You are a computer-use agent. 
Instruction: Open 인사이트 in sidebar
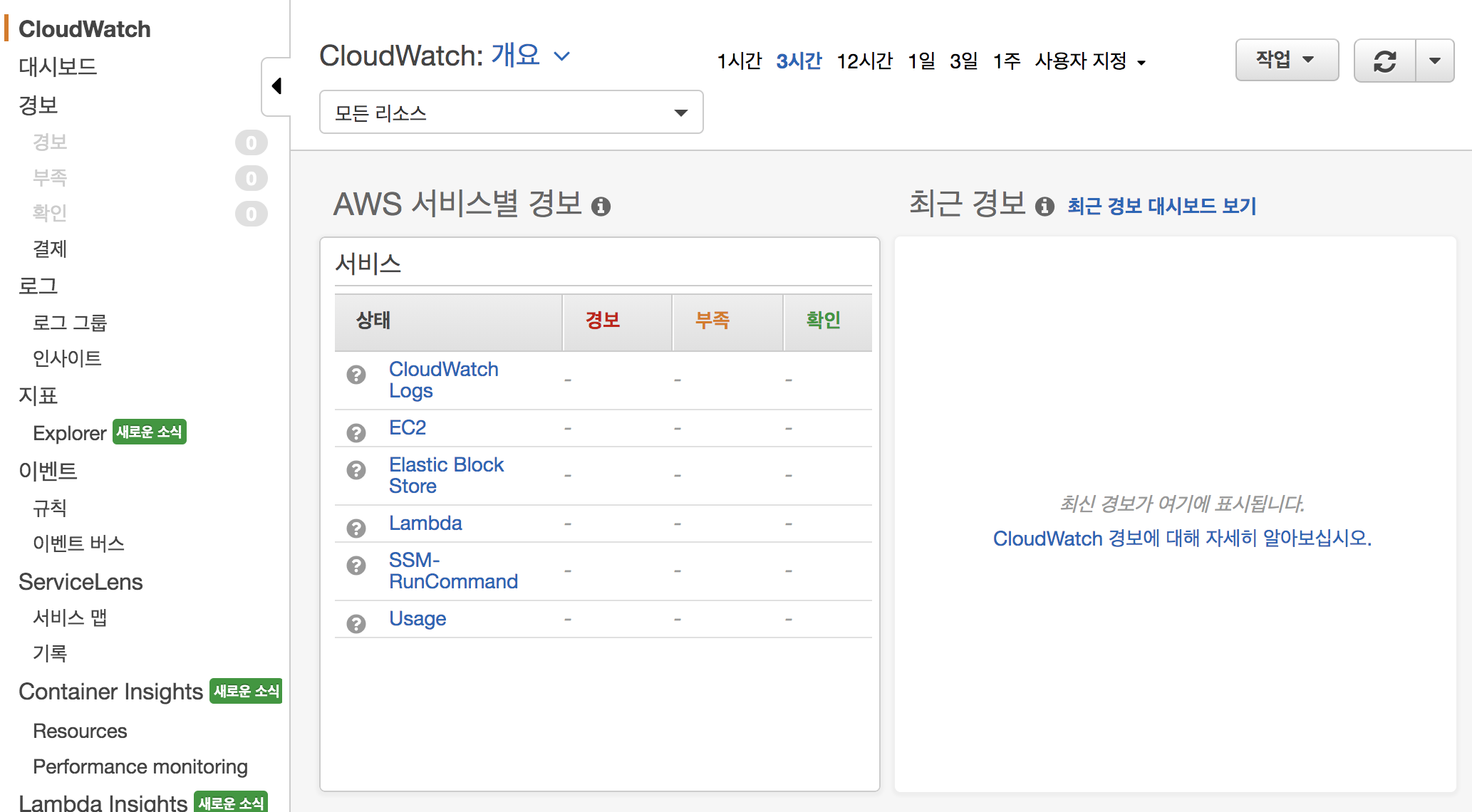click(67, 358)
